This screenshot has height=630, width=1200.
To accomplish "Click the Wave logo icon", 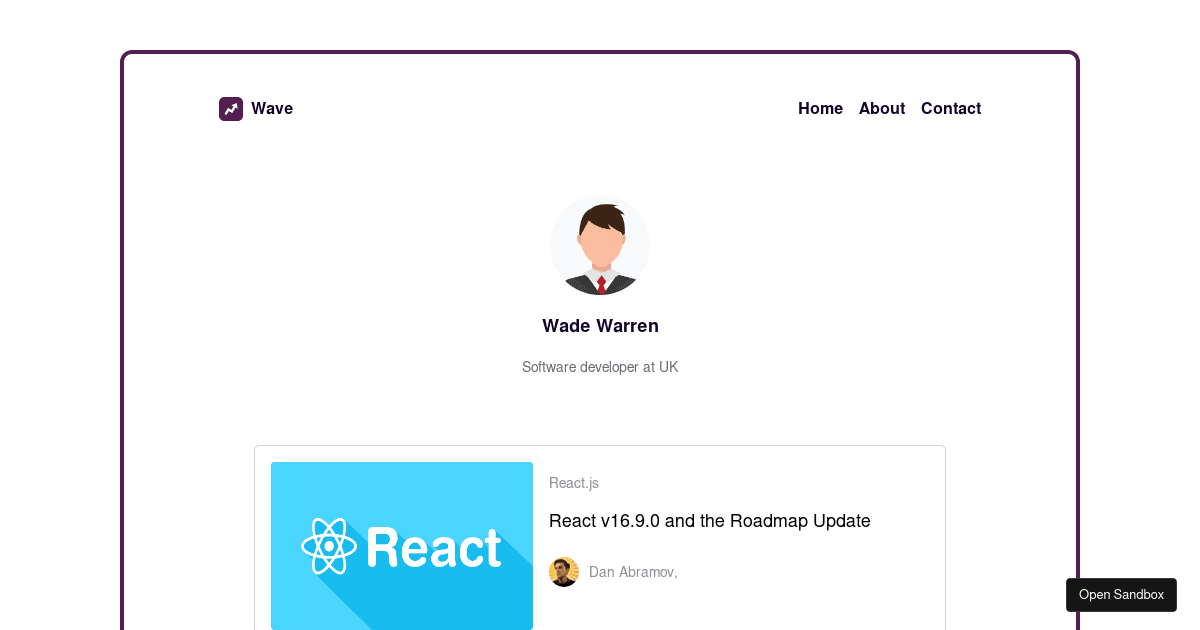I will [231, 109].
